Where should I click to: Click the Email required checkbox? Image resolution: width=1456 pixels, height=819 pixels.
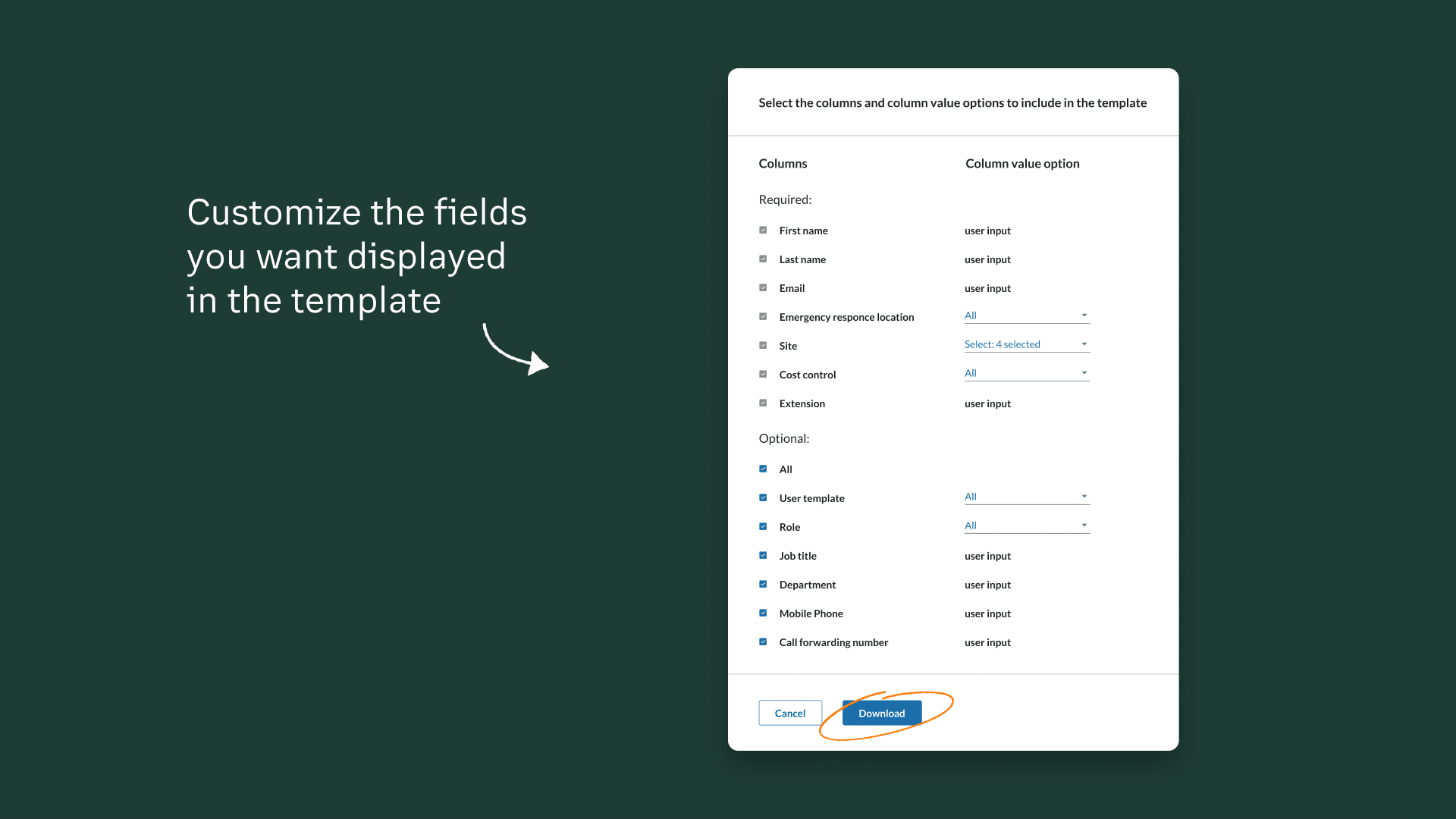pos(763,287)
